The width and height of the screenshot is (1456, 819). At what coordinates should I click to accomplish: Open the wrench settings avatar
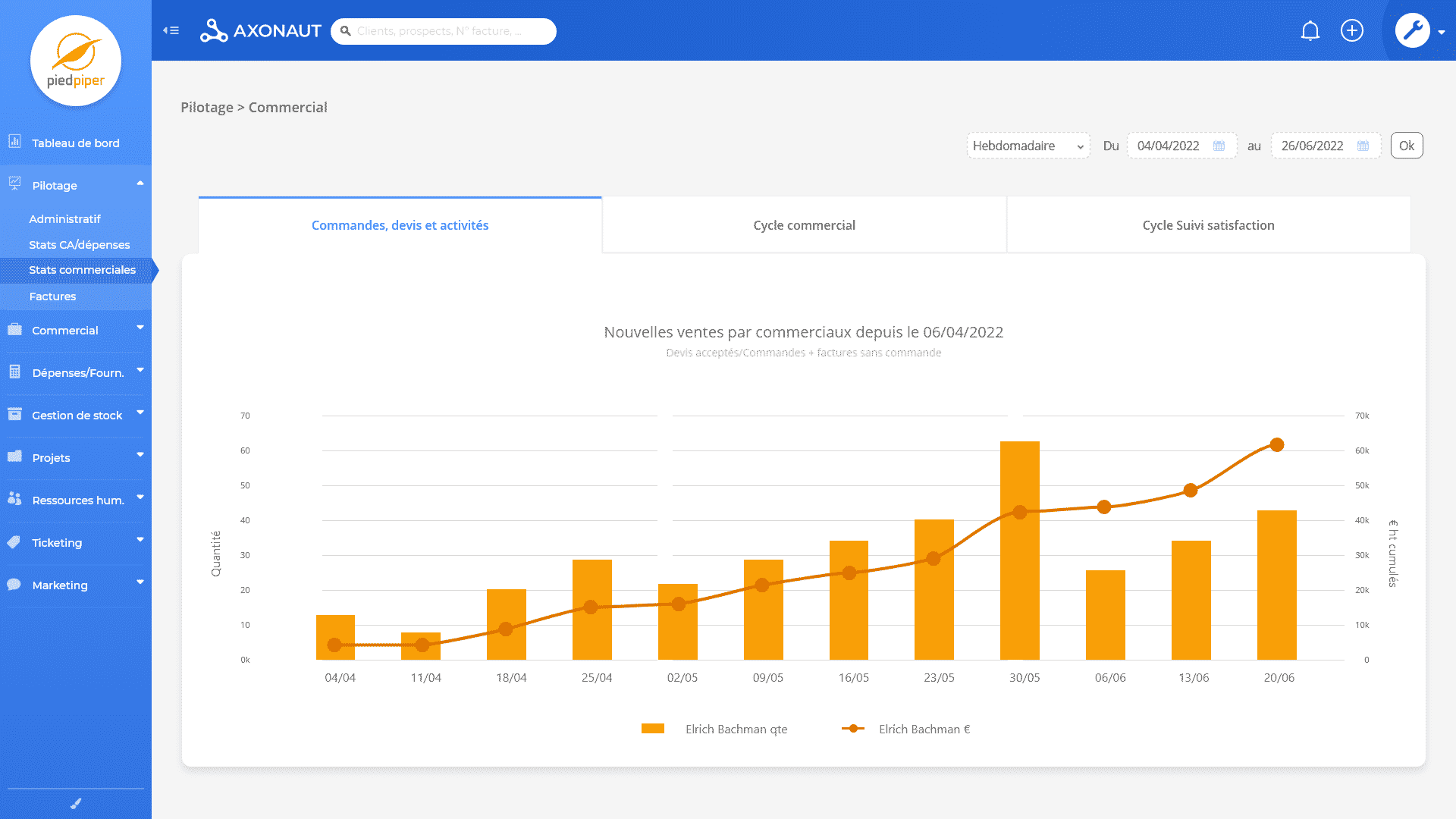point(1413,31)
